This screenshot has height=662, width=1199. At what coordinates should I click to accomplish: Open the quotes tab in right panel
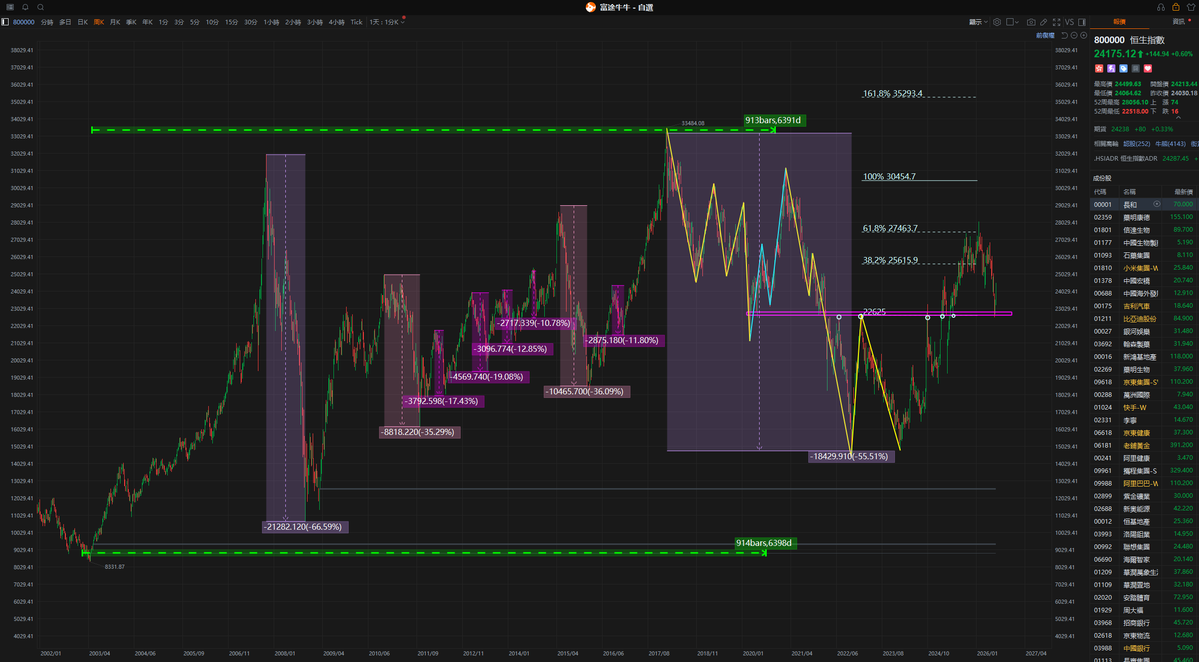(x=1119, y=22)
